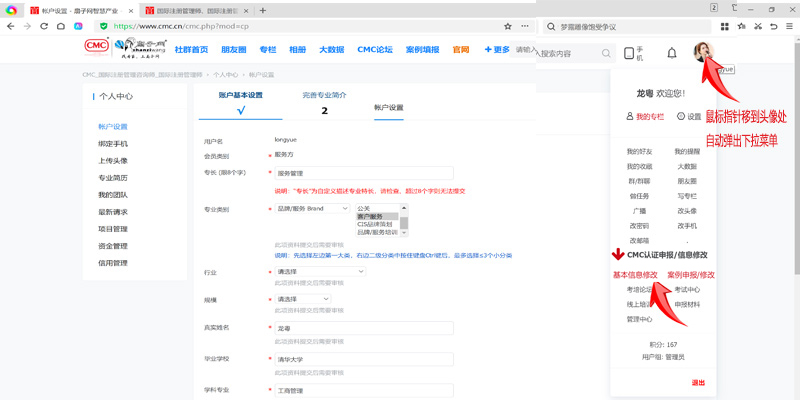The width and height of the screenshot is (800, 400).
Task: Click the subcategory list scroll down arrow
Action: 404,233
